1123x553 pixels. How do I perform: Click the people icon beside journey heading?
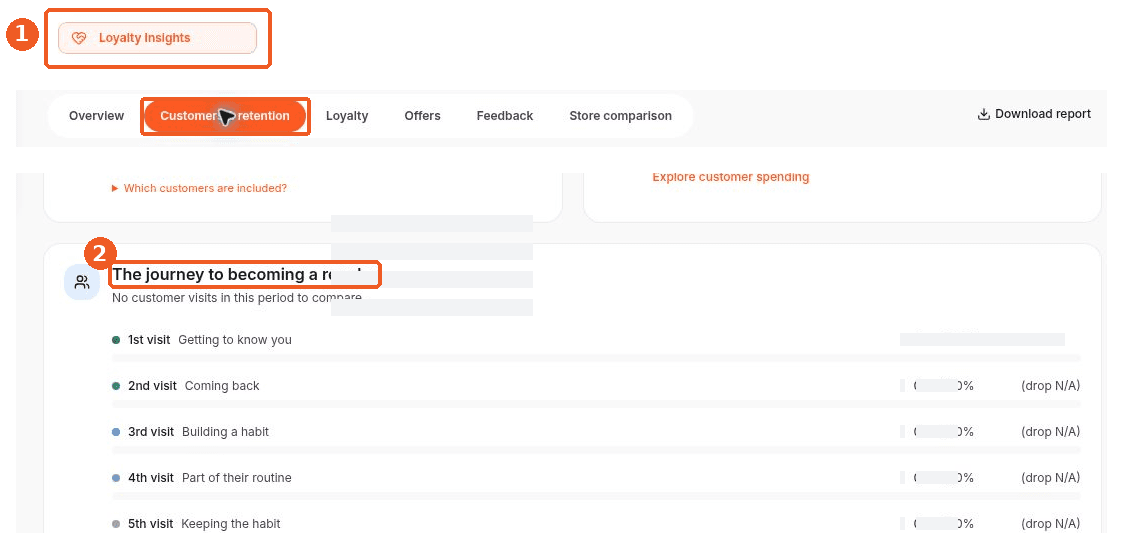[82, 282]
